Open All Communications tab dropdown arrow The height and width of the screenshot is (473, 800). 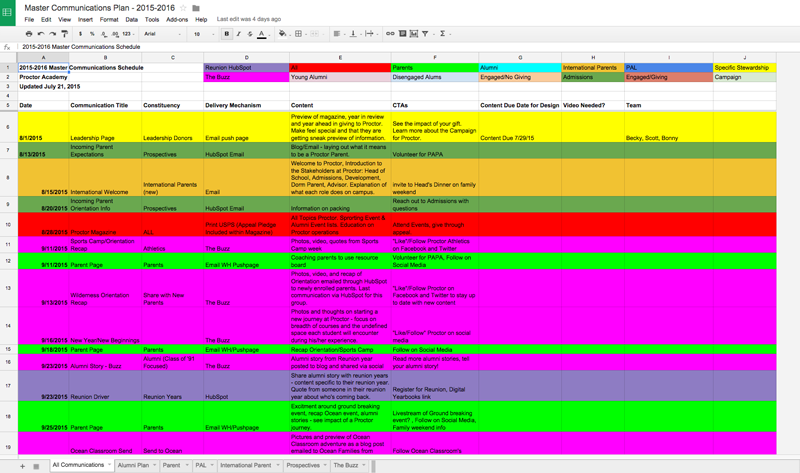(x=109, y=464)
